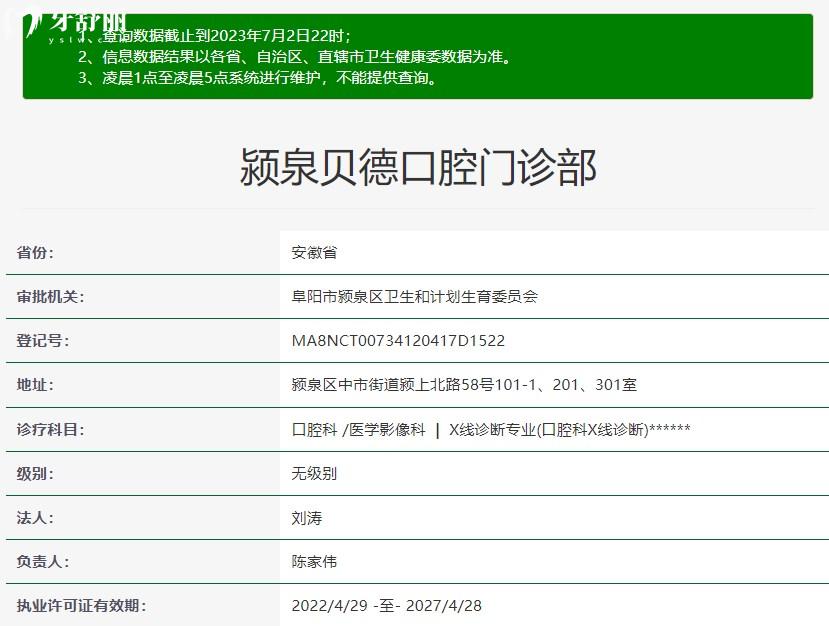Click the label 执业许可证有效期:

pos(81,605)
